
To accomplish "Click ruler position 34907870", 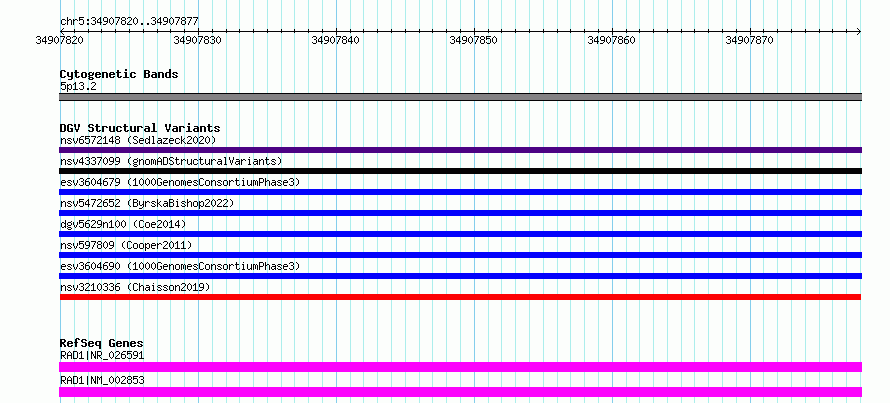I will [x=750, y=40].
